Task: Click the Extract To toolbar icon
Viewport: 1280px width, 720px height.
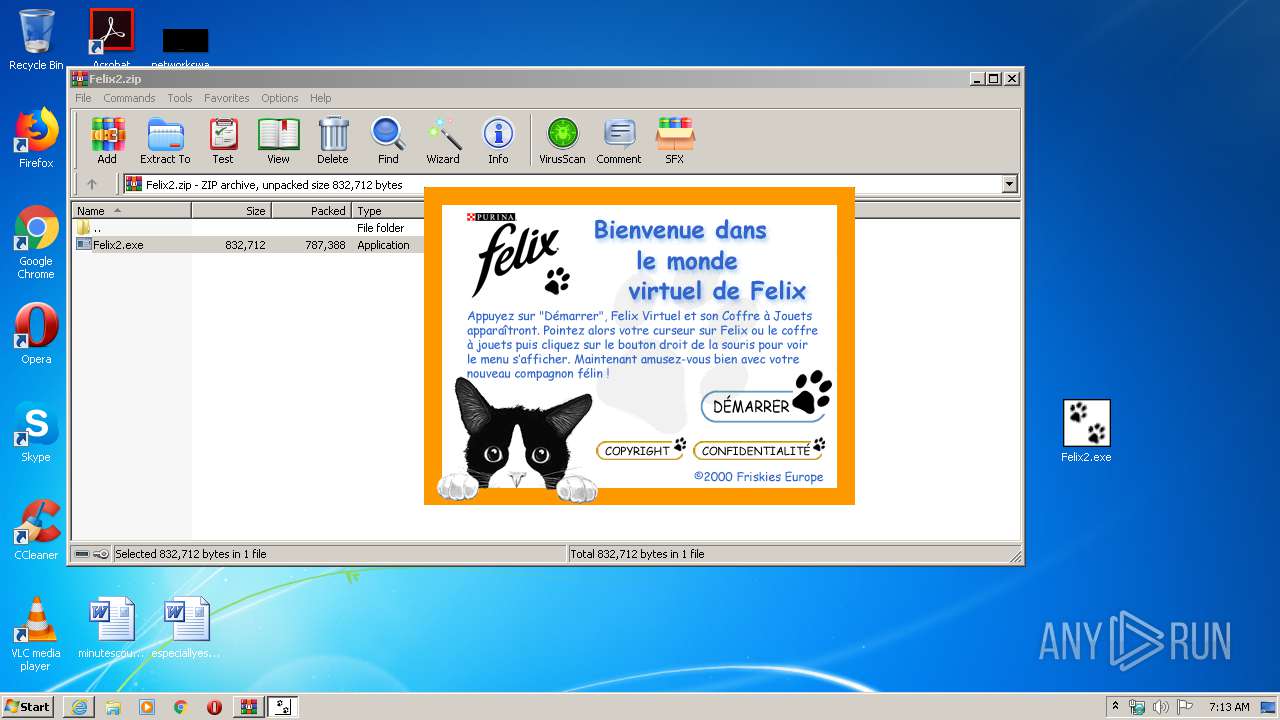Action: (x=165, y=140)
